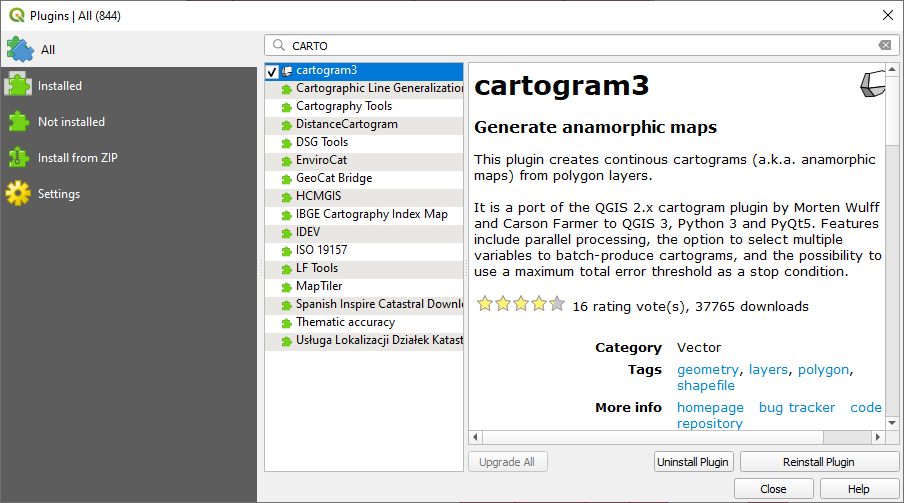Click the Not installed puzzle icon

(18, 122)
